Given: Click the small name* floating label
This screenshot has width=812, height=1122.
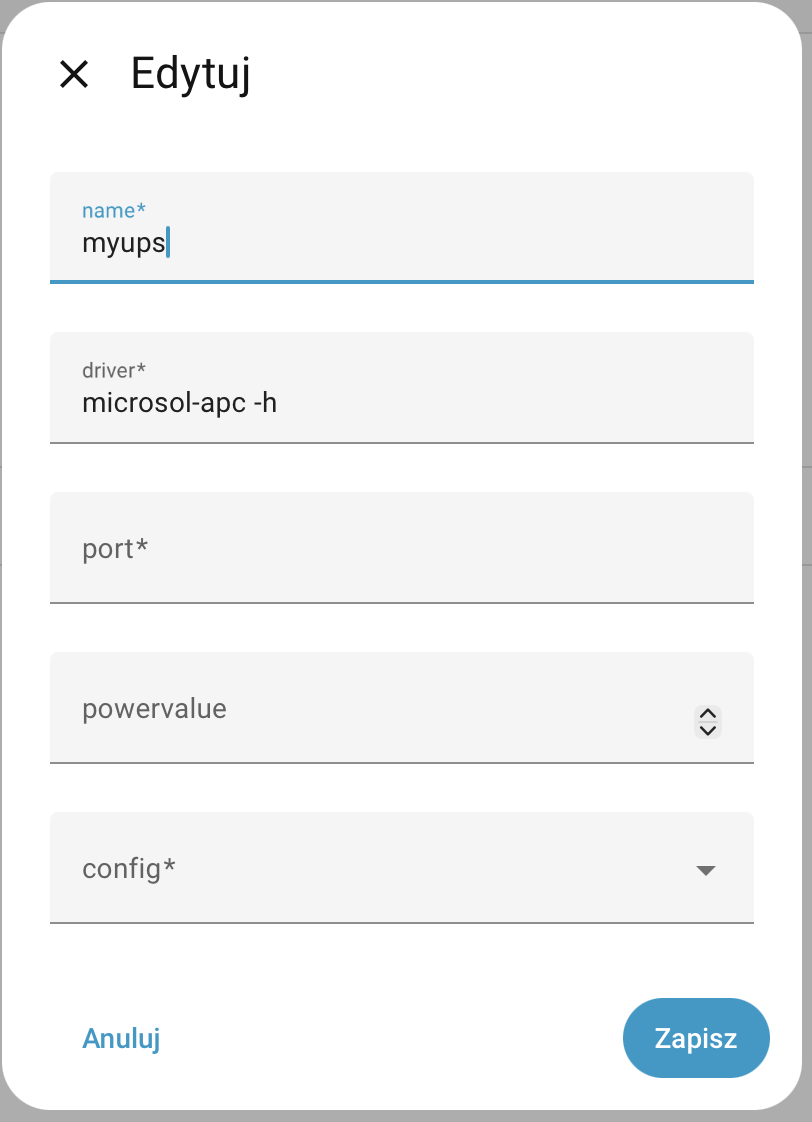Looking at the screenshot, I should tap(114, 210).
